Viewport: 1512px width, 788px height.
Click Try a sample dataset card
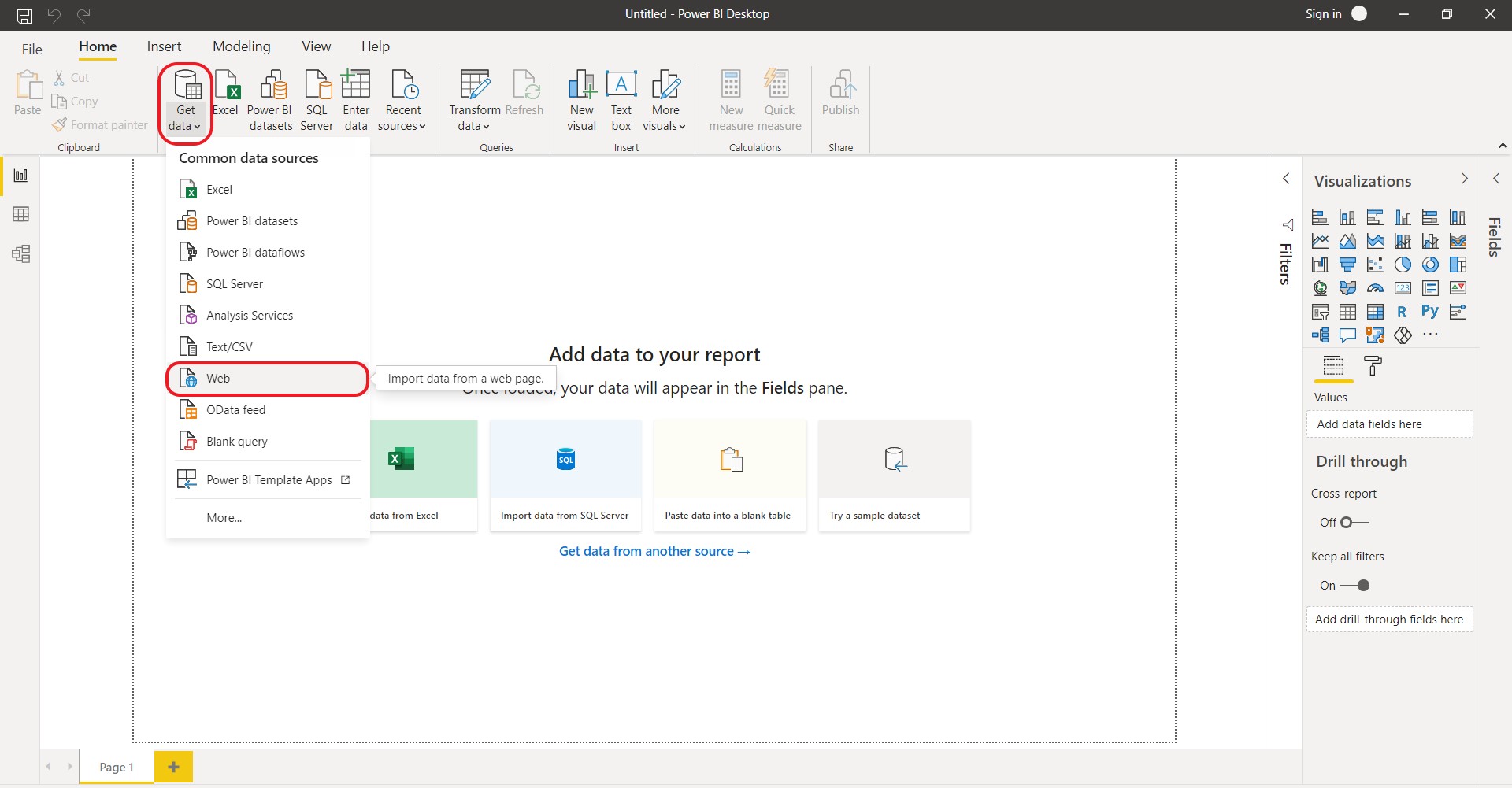pos(895,476)
